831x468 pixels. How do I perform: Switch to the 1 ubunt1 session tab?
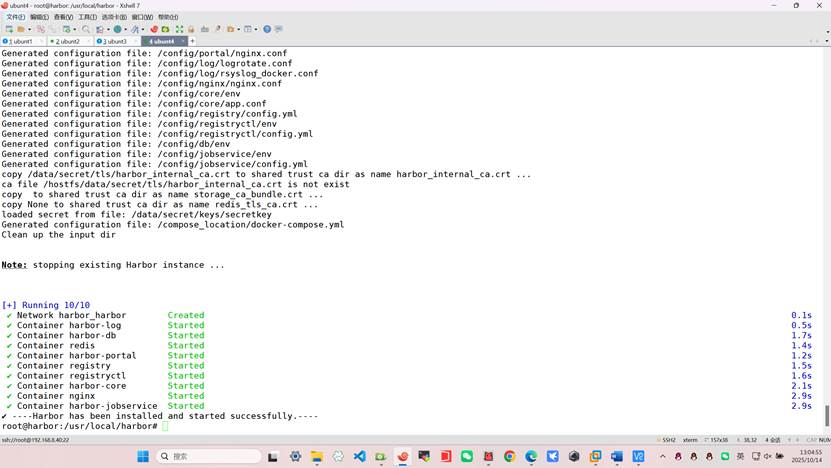[21, 41]
